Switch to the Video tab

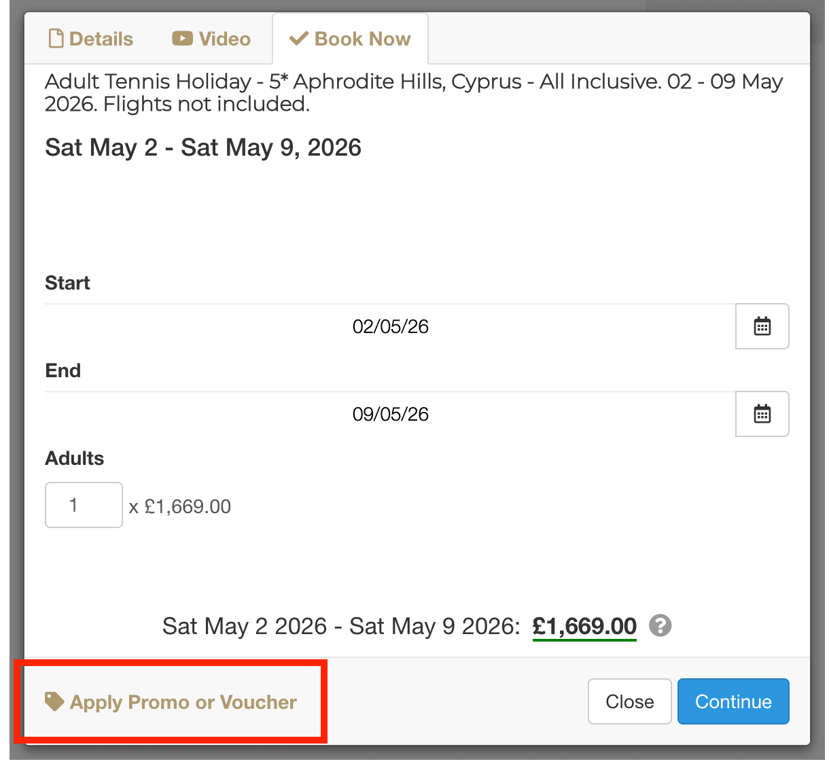coord(211,39)
